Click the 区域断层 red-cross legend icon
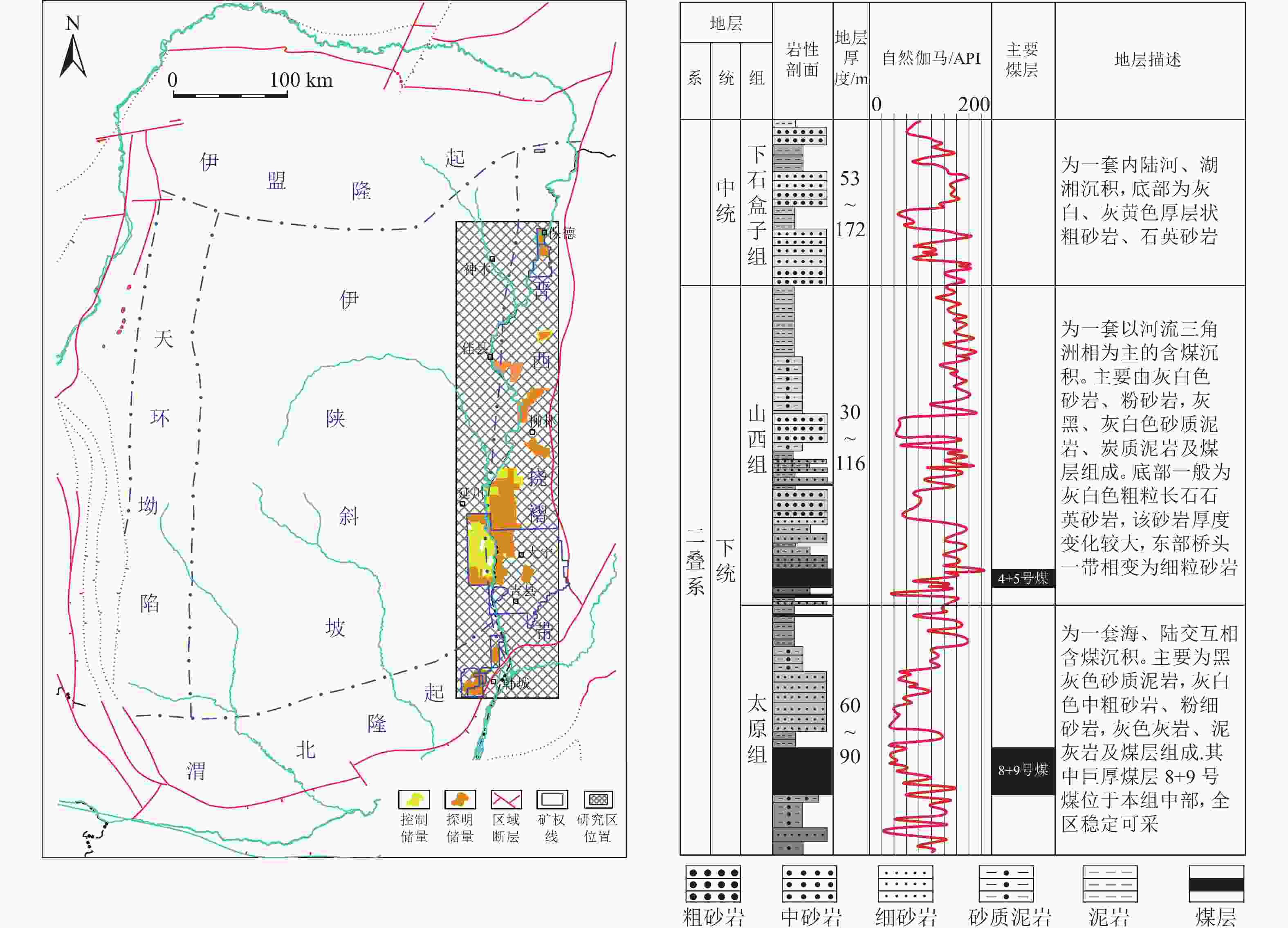 [506, 799]
